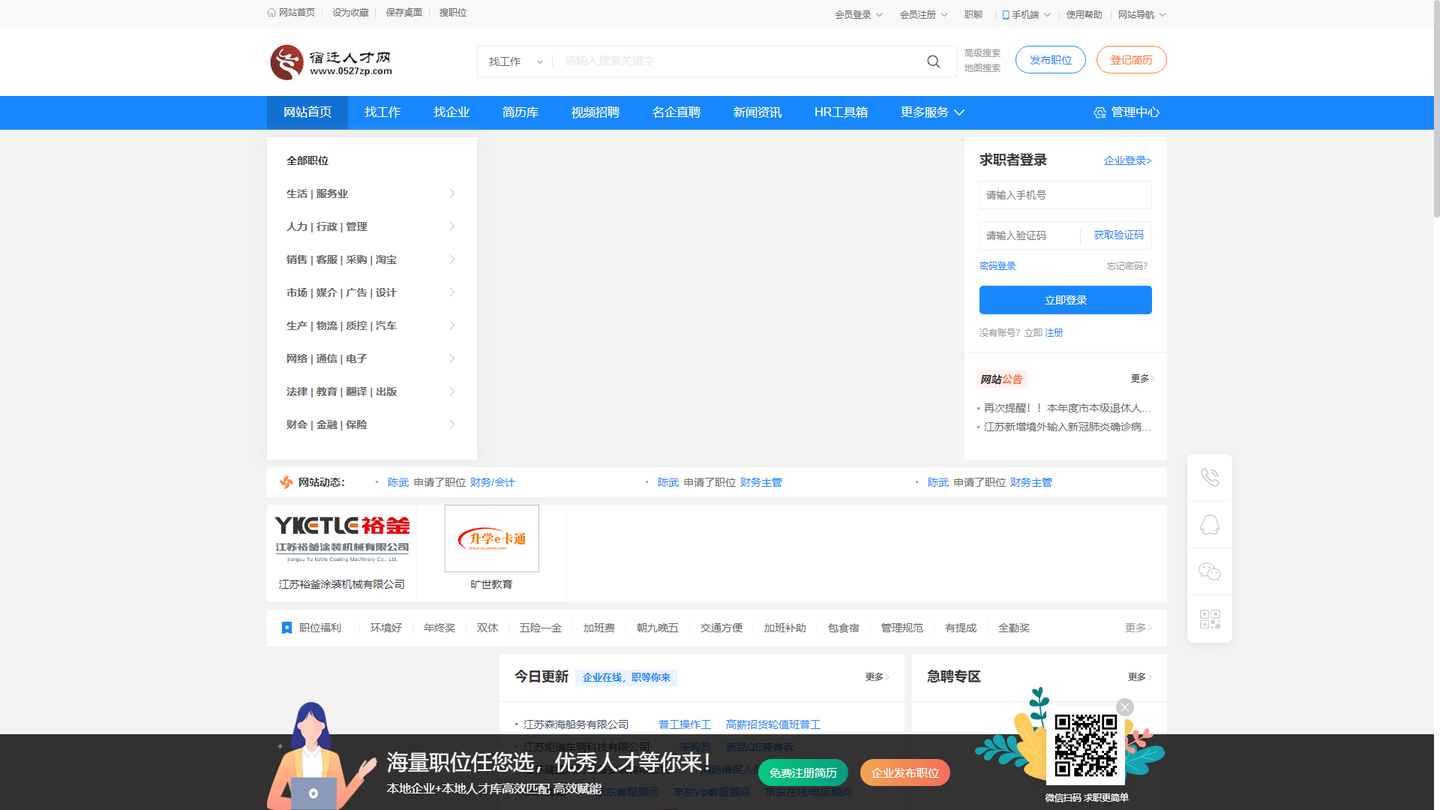Viewport: 1440px width, 810px height.
Task: Open 找企业 navigation tab
Action: click(x=451, y=112)
